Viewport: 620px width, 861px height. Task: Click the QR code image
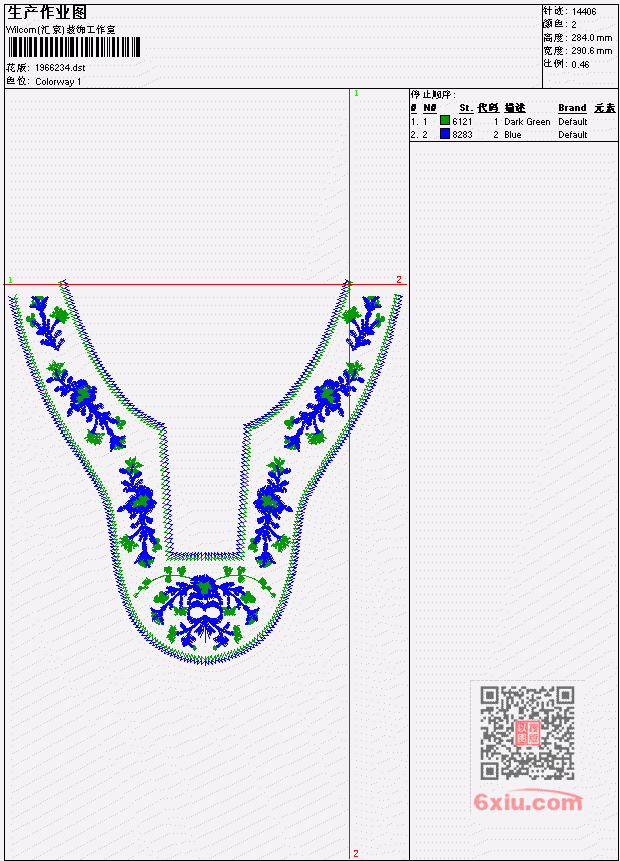pyautogui.click(x=527, y=733)
